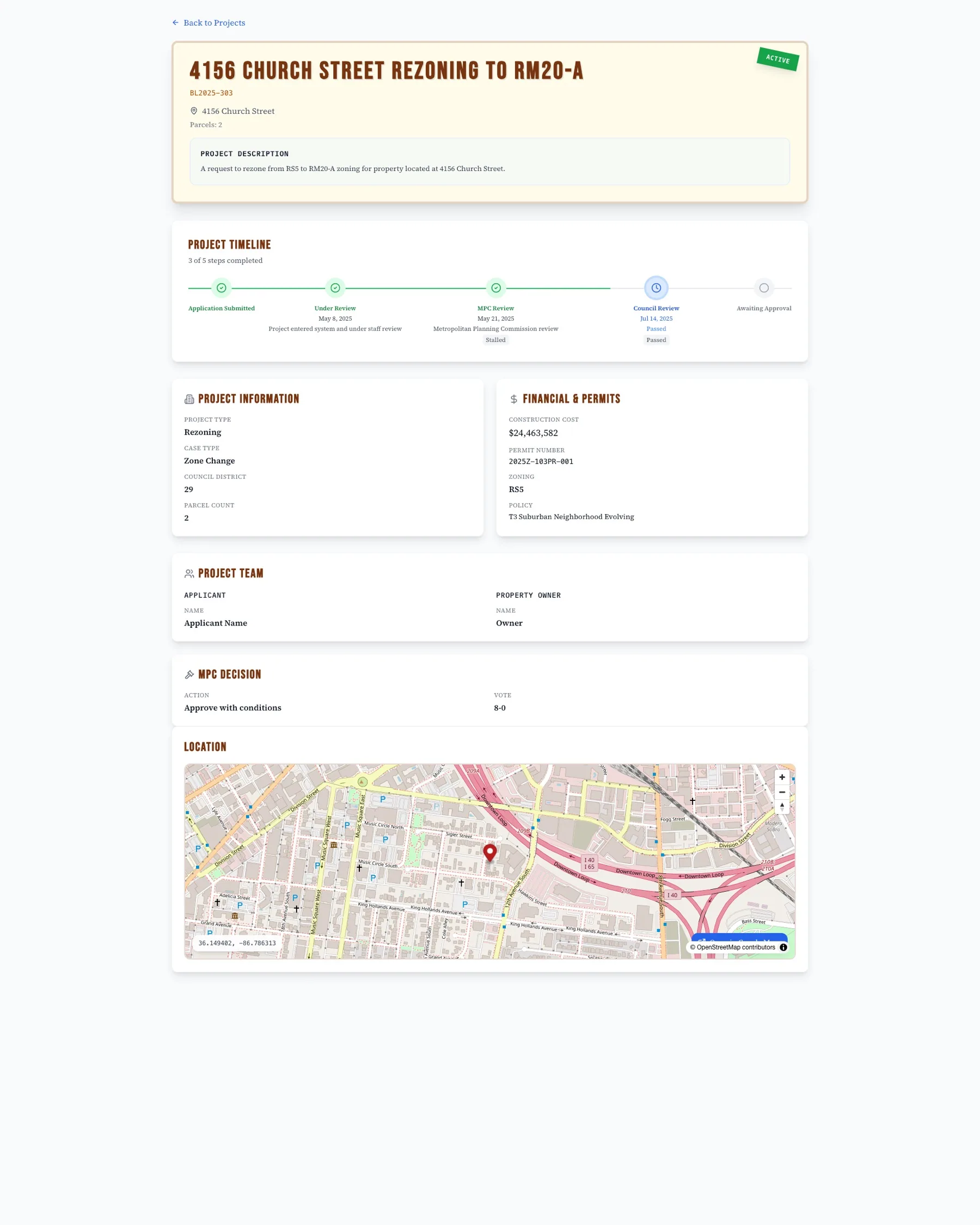Click the project description text box
Screen dimensions: 980x1225
(489, 161)
